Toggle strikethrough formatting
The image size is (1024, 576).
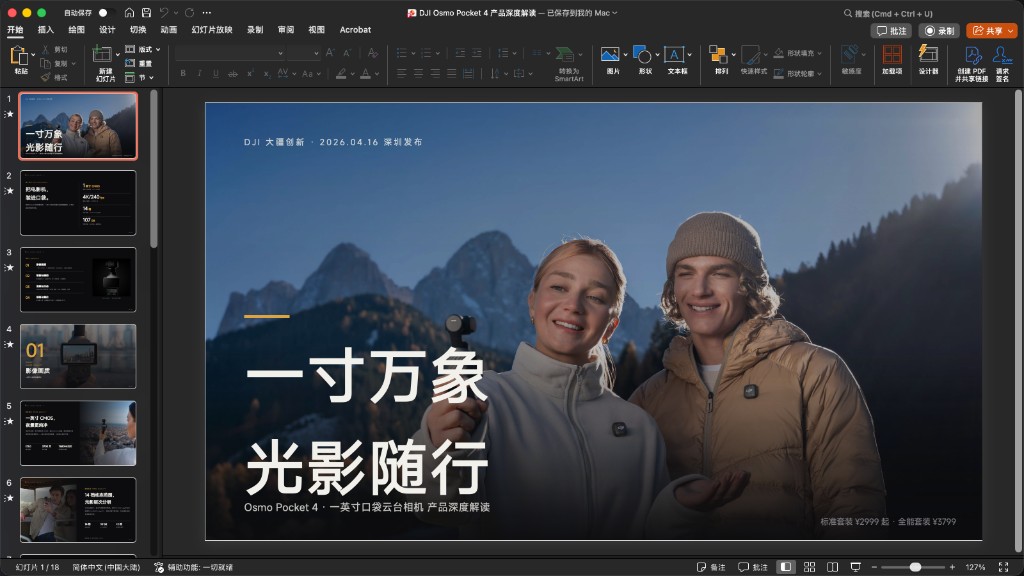point(232,74)
